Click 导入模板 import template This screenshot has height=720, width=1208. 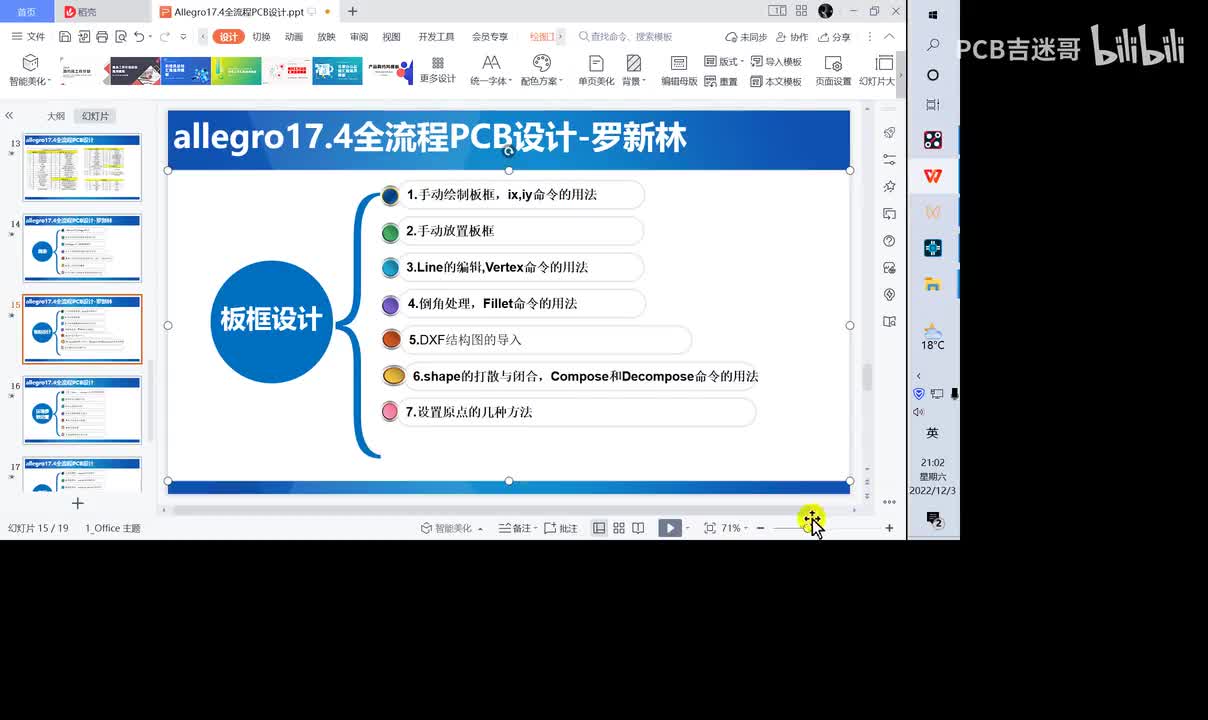point(775,62)
